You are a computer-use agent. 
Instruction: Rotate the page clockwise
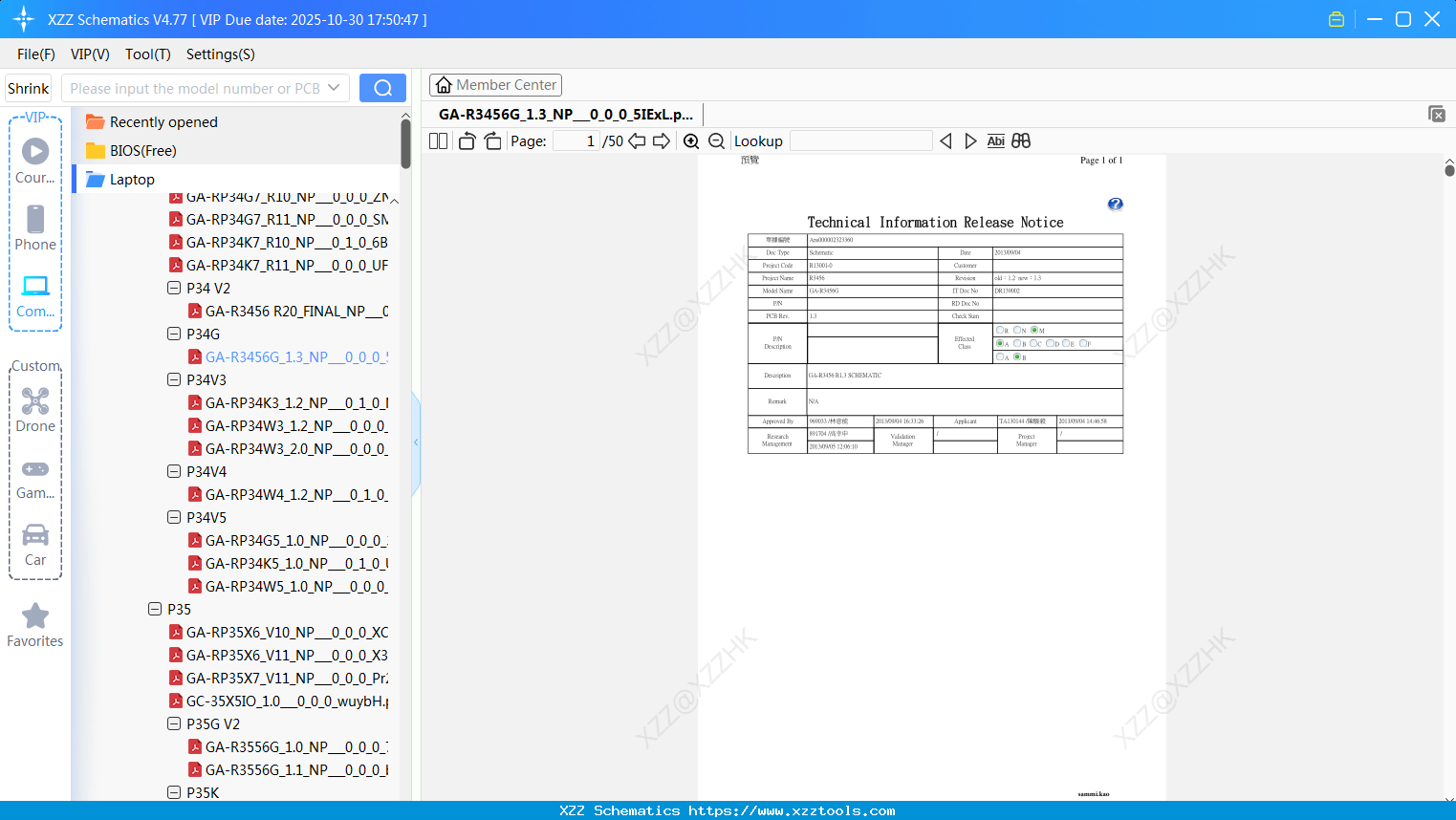click(x=492, y=141)
